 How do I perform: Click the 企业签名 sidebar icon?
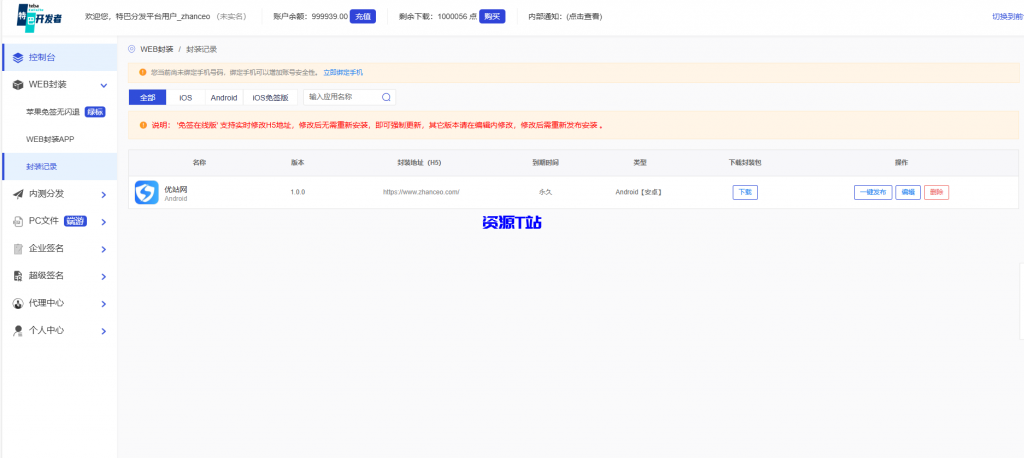pyautogui.click(x=18, y=249)
